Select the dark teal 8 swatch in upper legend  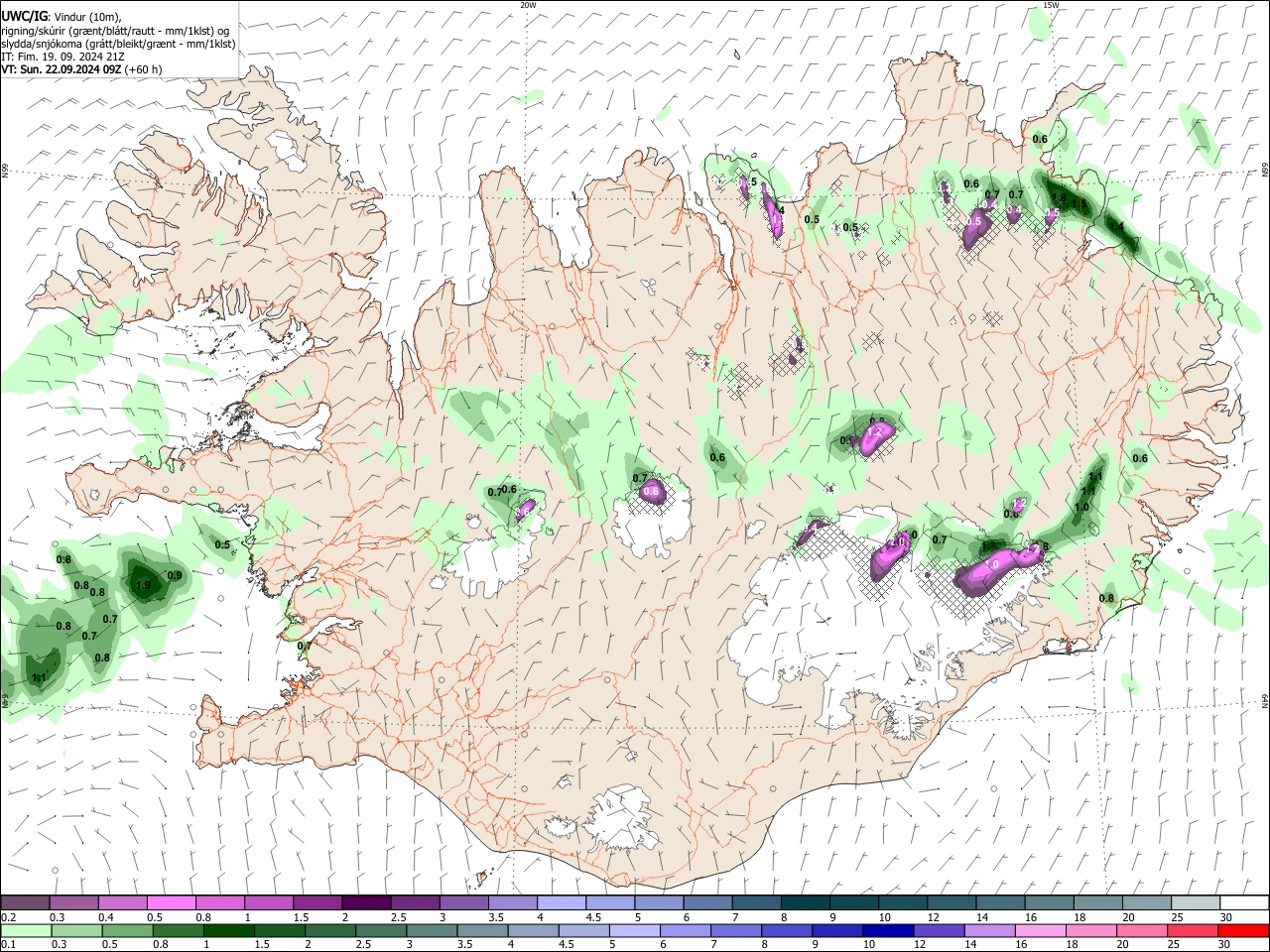point(804,902)
